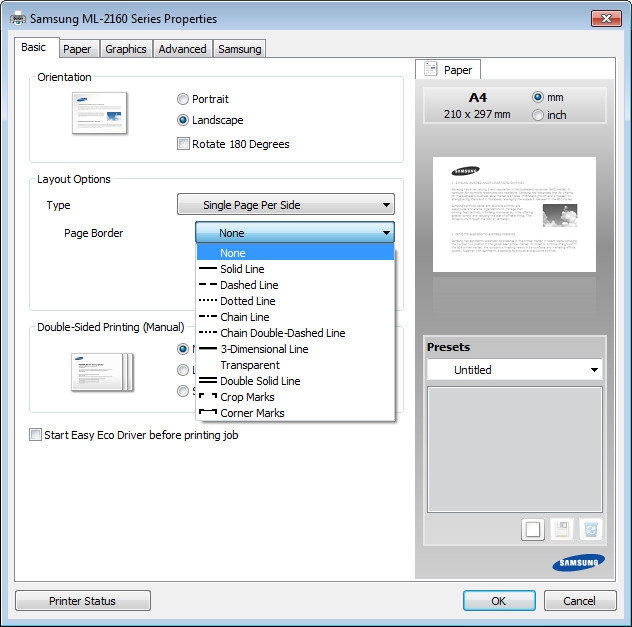Image resolution: width=632 pixels, height=627 pixels.
Task: Switch to the Advanced tab
Action: click(x=182, y=49)
